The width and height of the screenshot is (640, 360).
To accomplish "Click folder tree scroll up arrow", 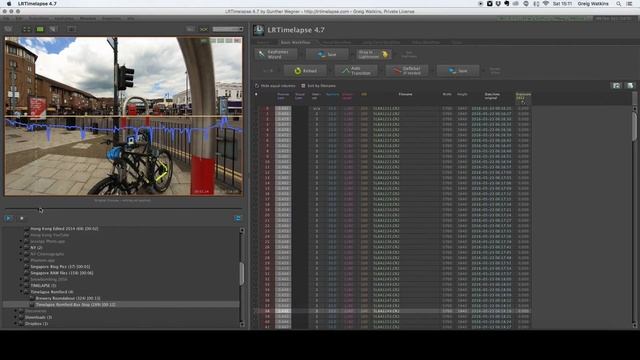I will point(242,231).
